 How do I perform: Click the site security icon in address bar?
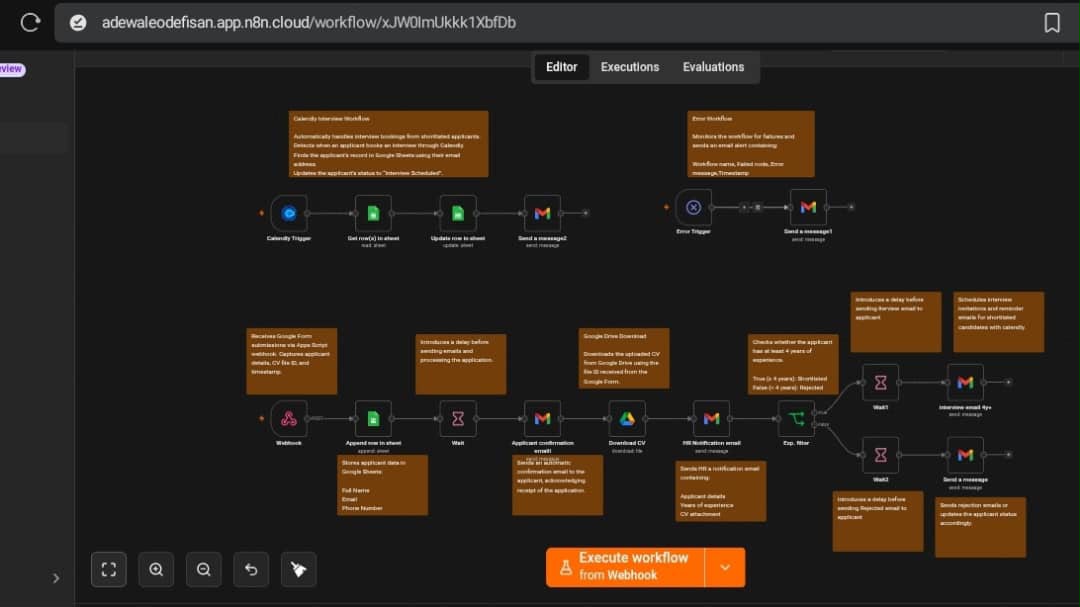(x=78, y=23)
